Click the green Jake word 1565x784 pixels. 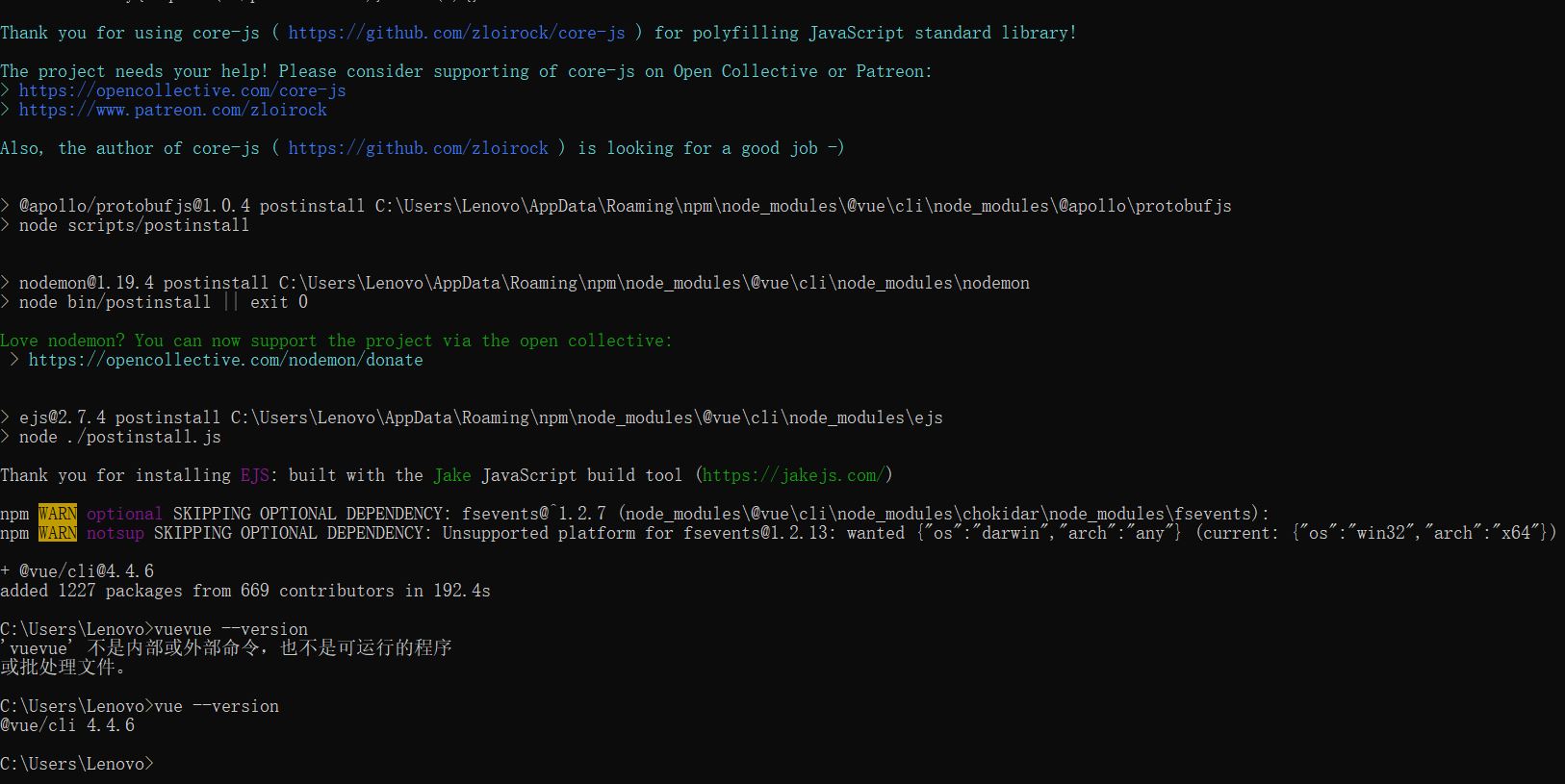click(x=451, y=475)
